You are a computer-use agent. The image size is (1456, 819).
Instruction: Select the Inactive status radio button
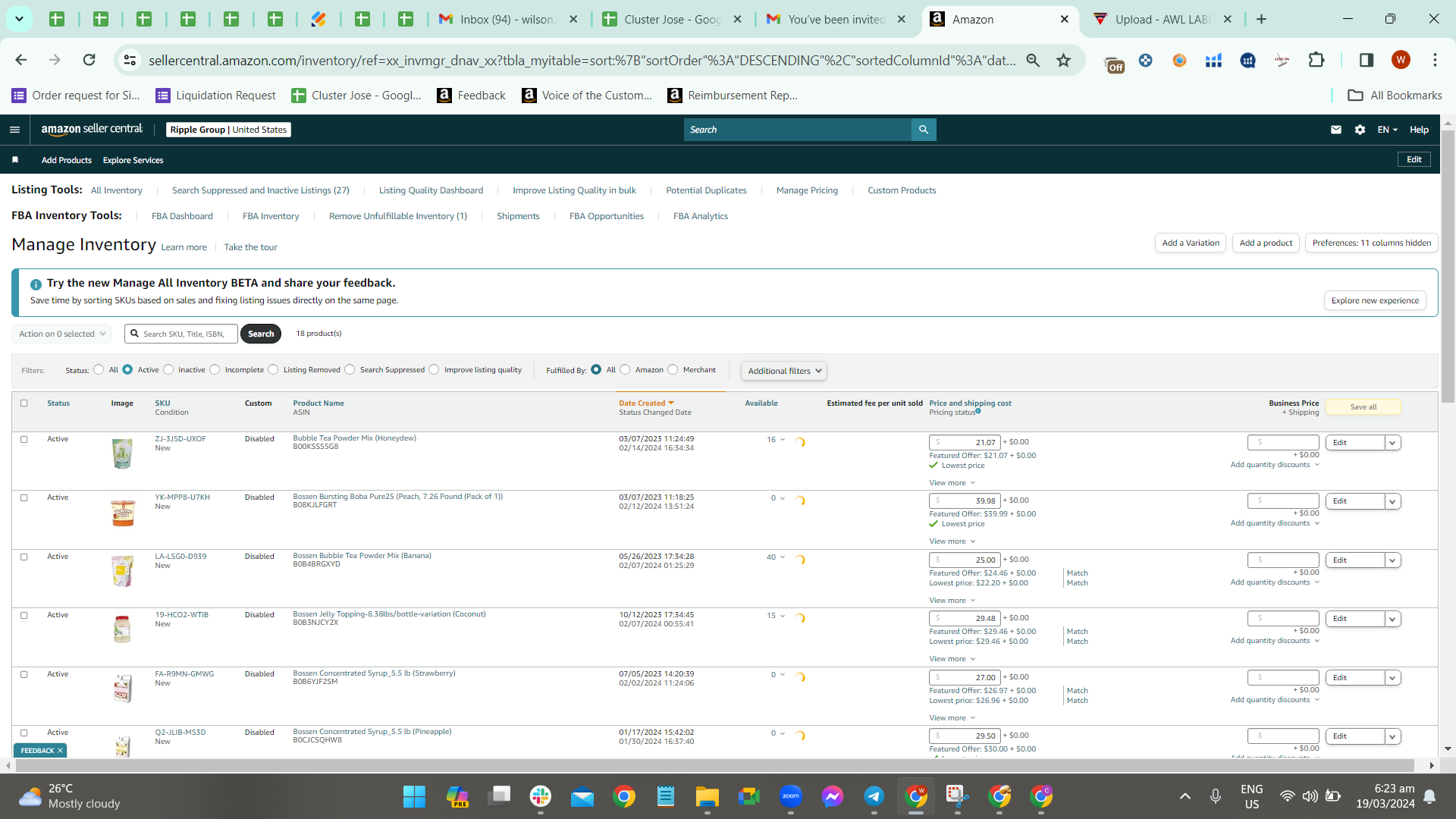pyautogui.click(x=168, y=370)
